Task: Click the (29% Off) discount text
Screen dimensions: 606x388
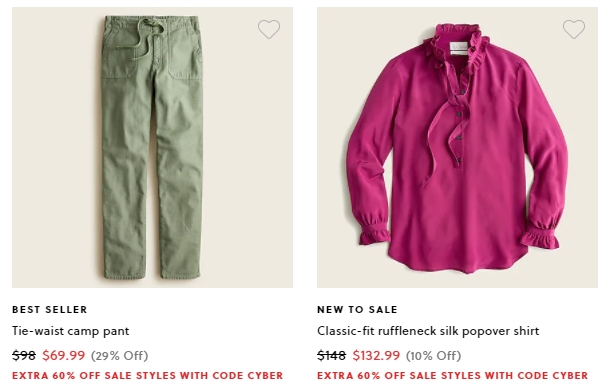Action: point(119,356)
